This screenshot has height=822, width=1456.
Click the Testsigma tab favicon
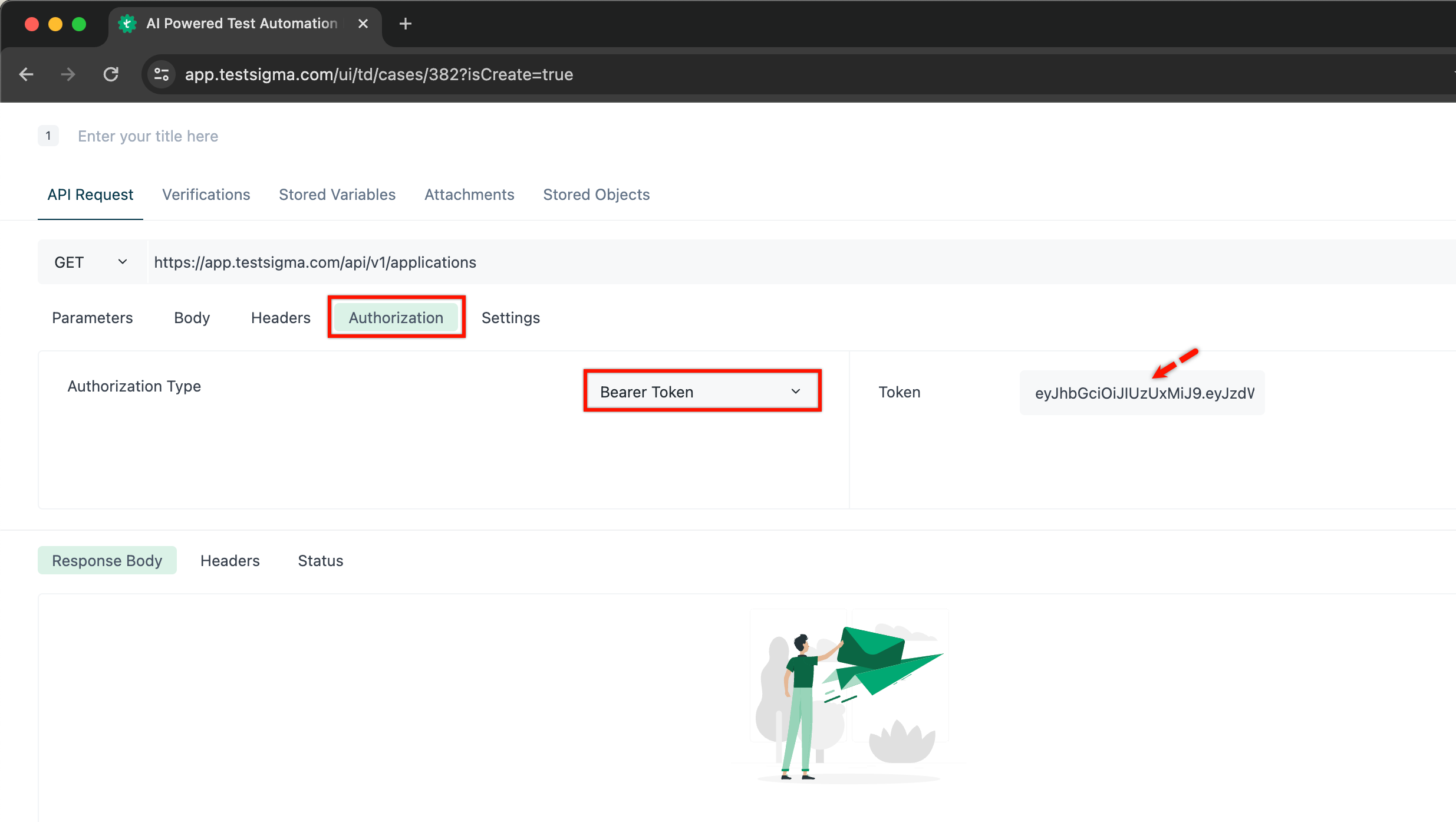[x=127, y=24]
